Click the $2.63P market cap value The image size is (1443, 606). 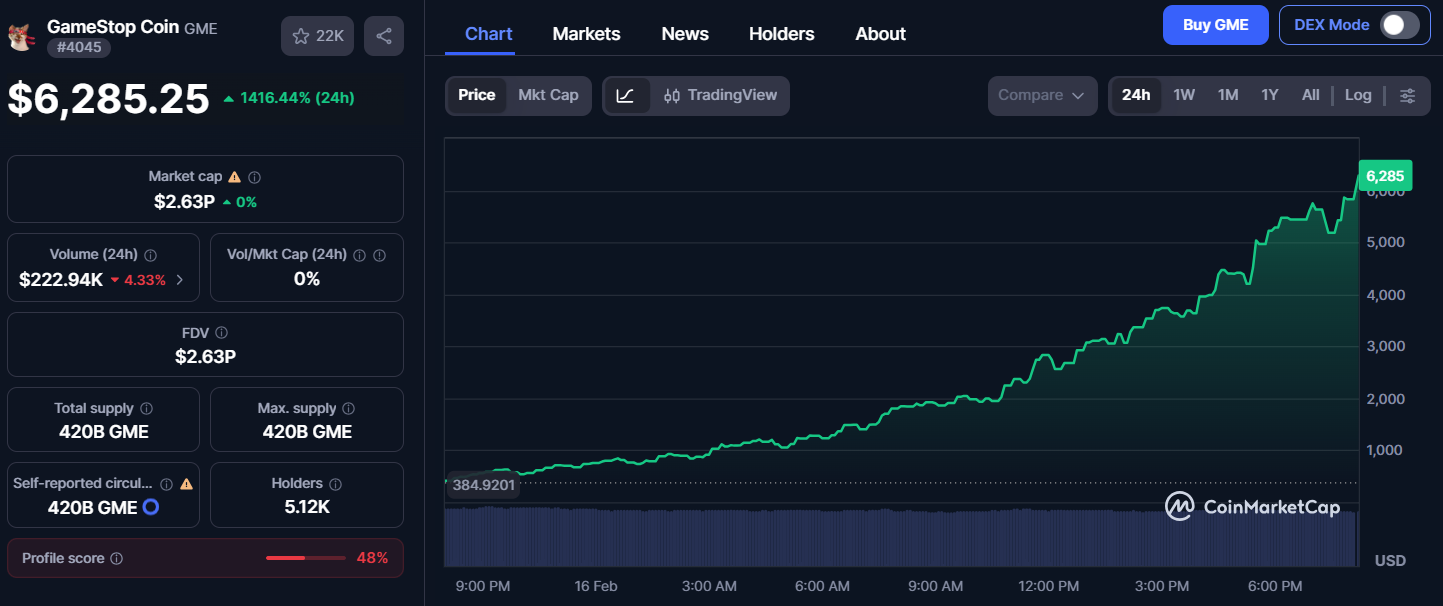pos(185,202)
